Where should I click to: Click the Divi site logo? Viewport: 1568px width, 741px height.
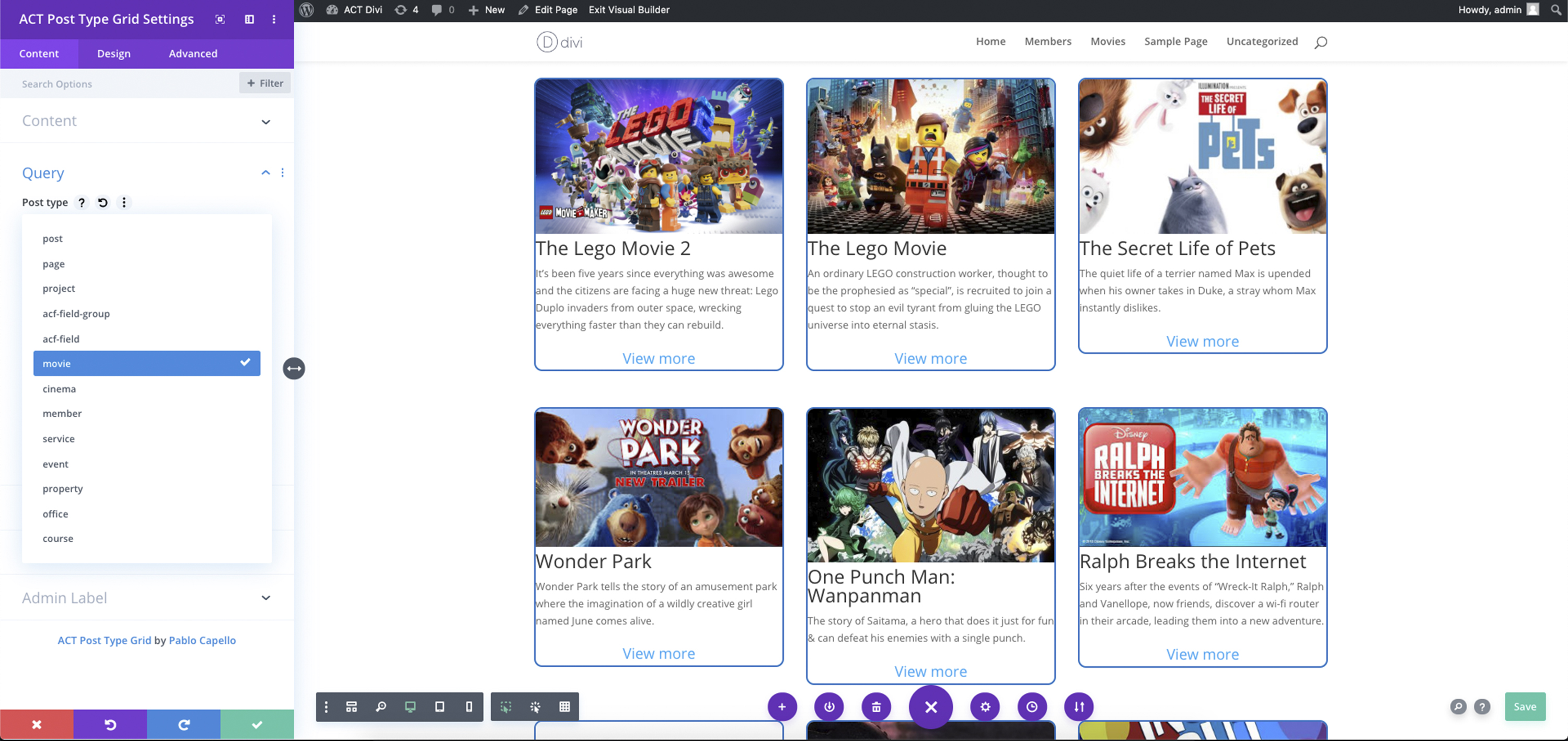(559, 42)
